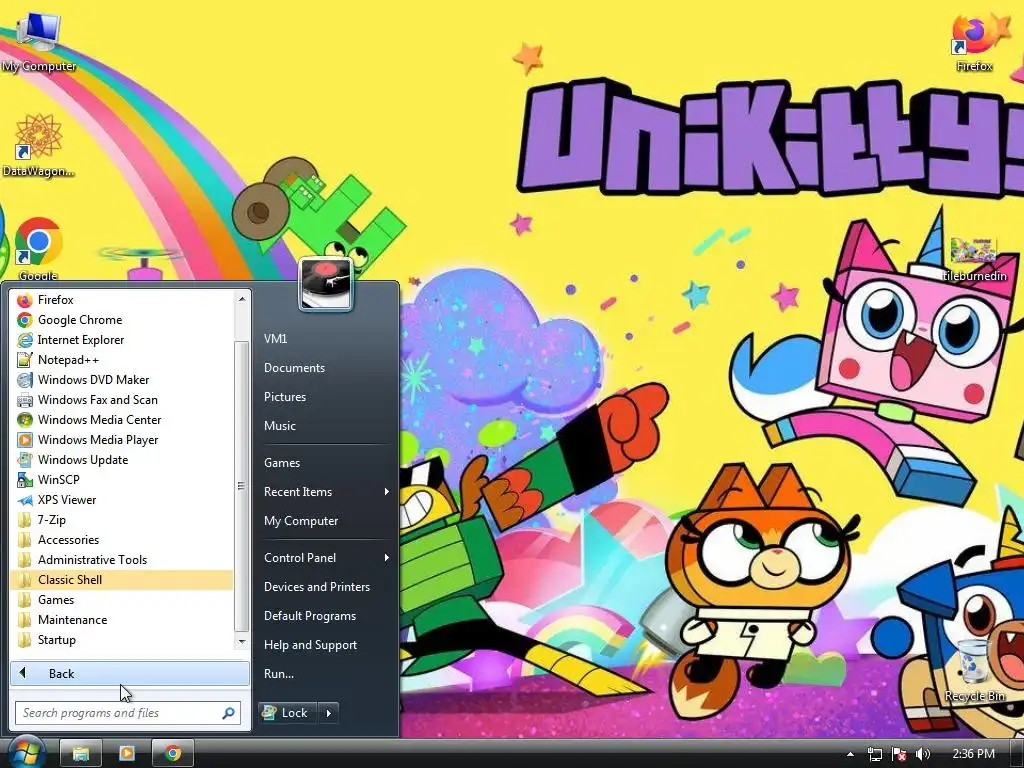Open Windows DVD Maker
This screenshot has width=1024, height=768.
122,380
